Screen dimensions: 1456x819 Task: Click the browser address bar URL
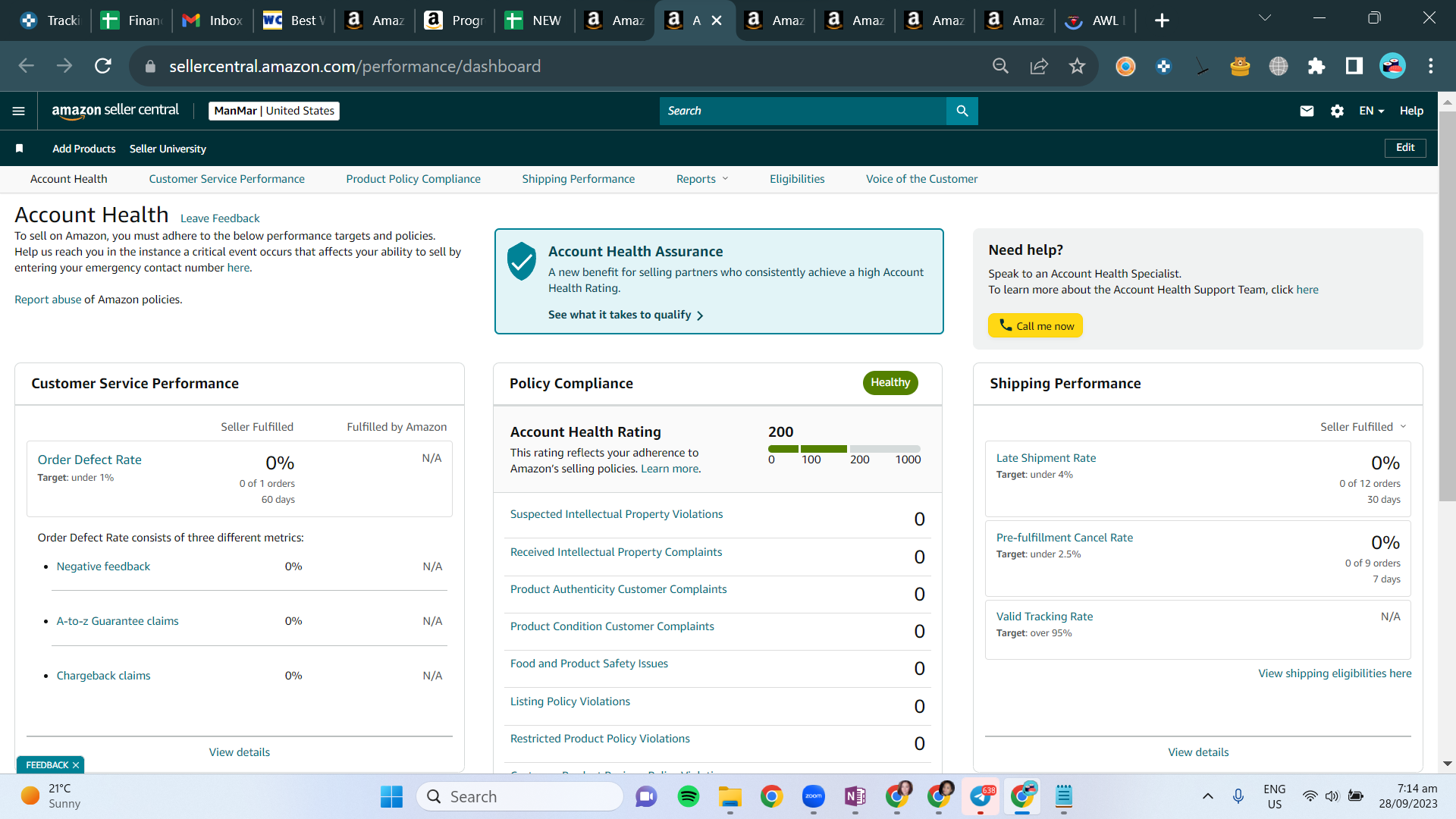pyautogui.click(x=355, y=66)
